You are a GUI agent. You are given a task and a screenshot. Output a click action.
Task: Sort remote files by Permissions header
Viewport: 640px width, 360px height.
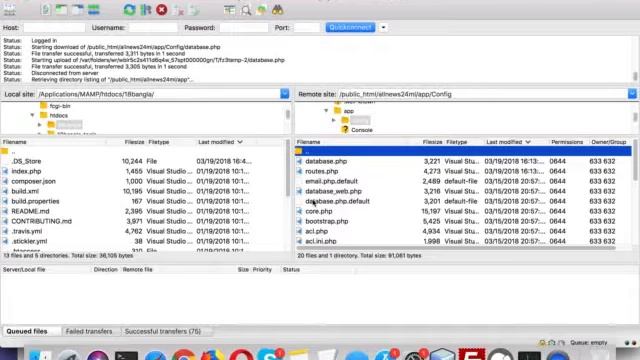(567, 142)
